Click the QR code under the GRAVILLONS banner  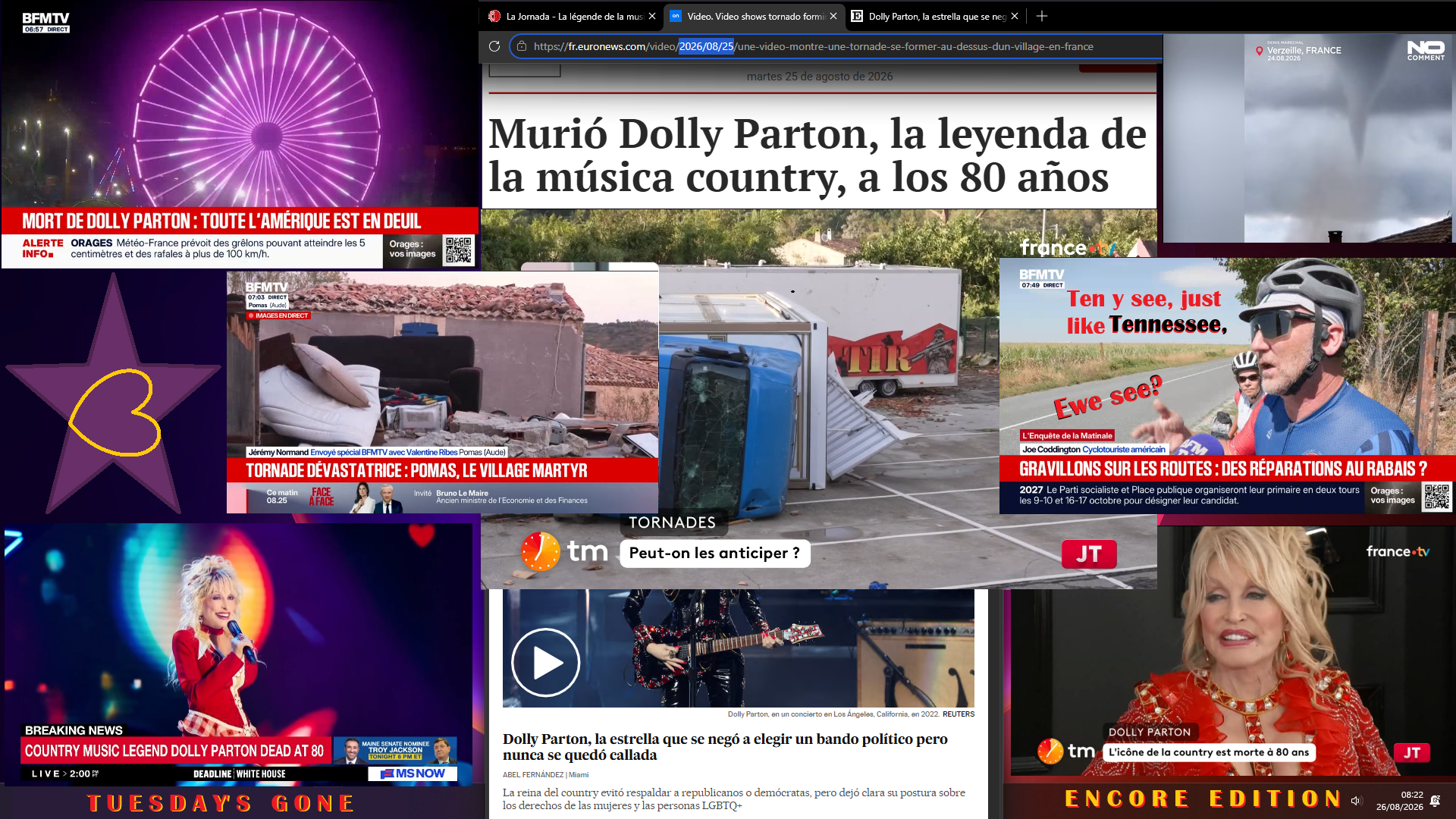pyautogui.click(x=1437, y=496)
